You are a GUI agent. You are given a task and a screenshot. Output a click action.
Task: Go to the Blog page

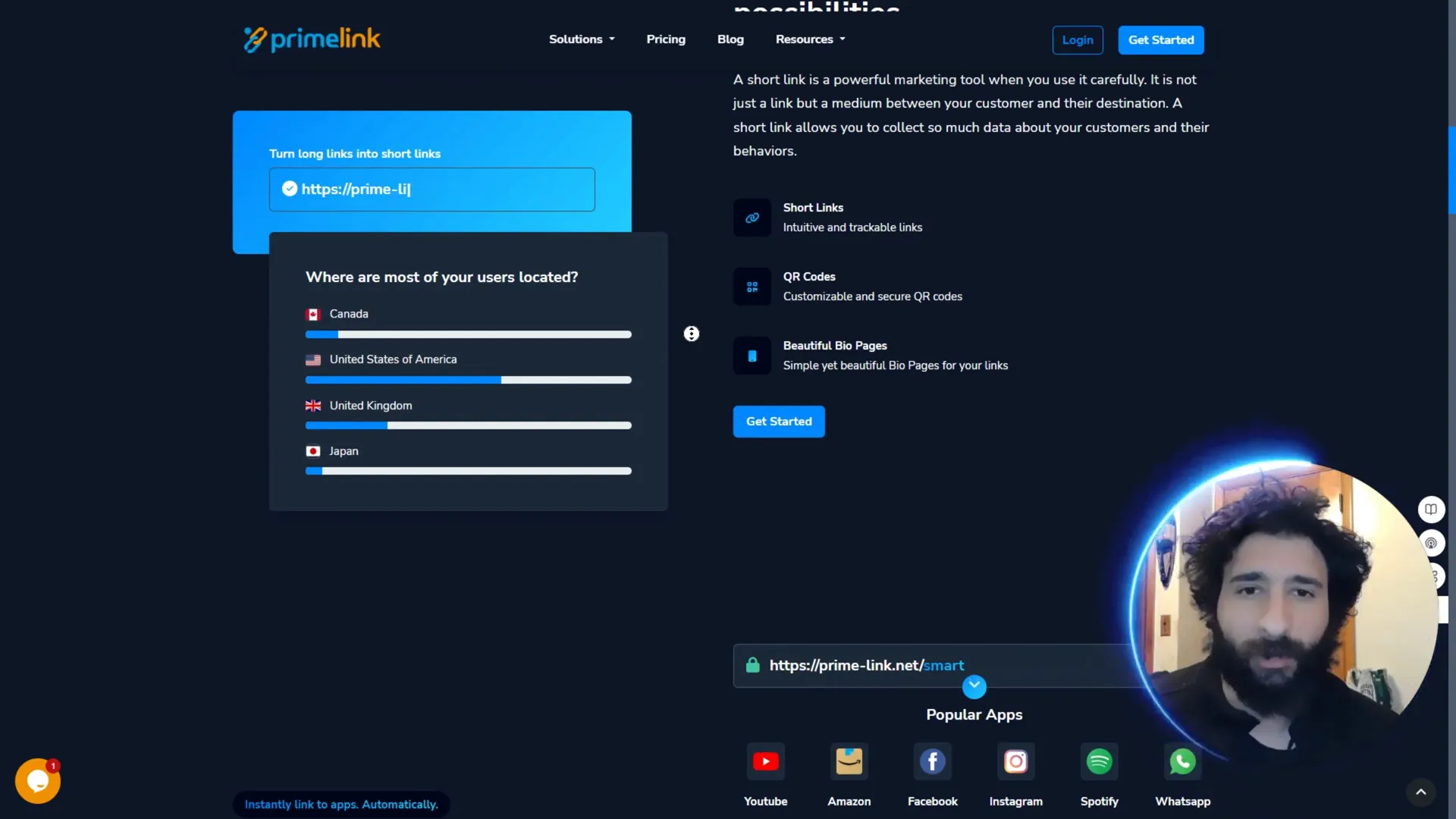730,39
